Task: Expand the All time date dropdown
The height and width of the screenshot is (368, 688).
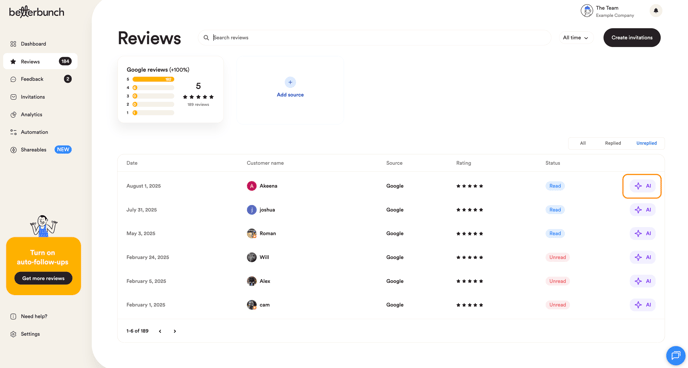Action: 575,38
